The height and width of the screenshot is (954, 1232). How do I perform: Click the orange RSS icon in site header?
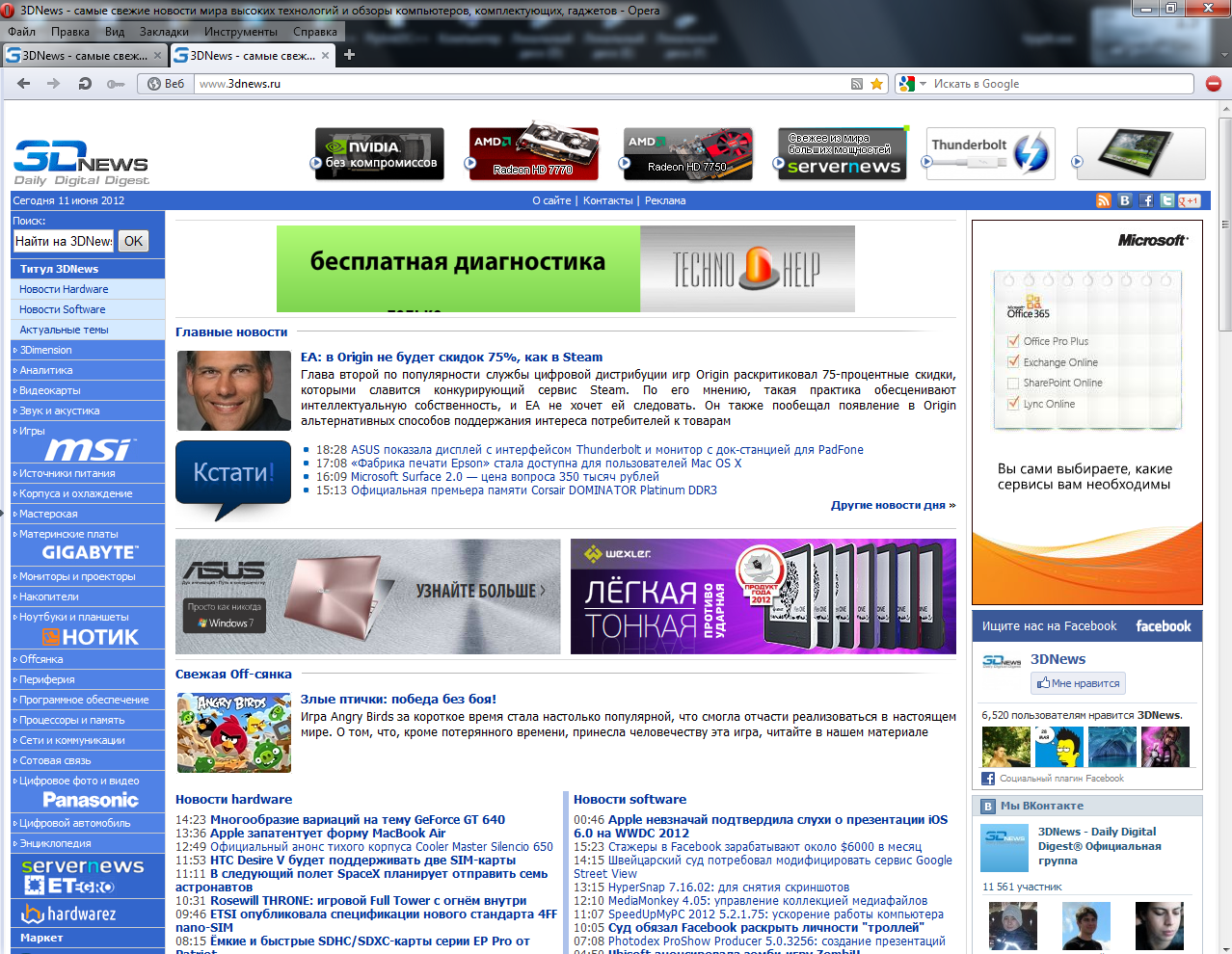coord(1104,200)
